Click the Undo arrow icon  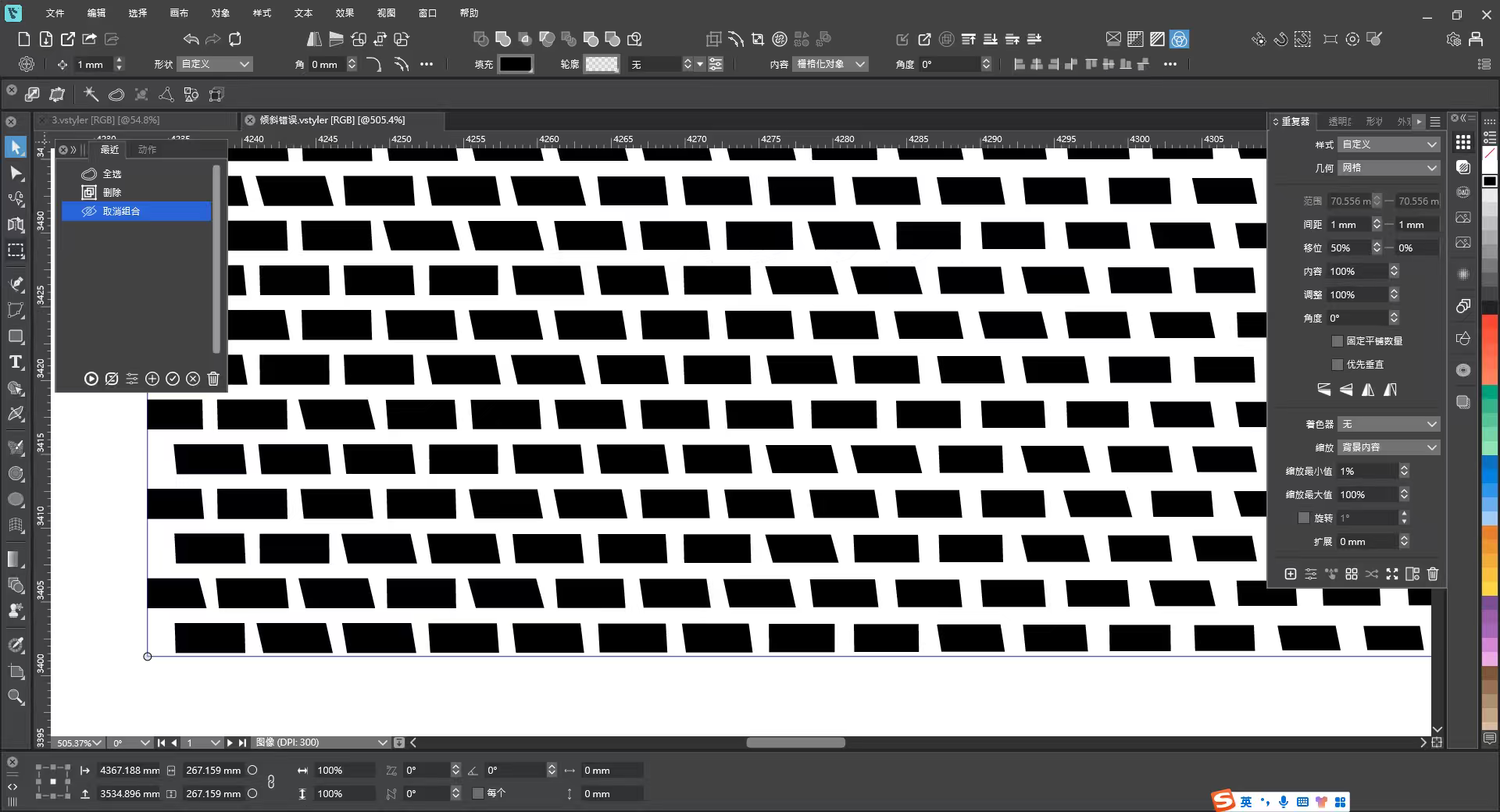[191, 39]
